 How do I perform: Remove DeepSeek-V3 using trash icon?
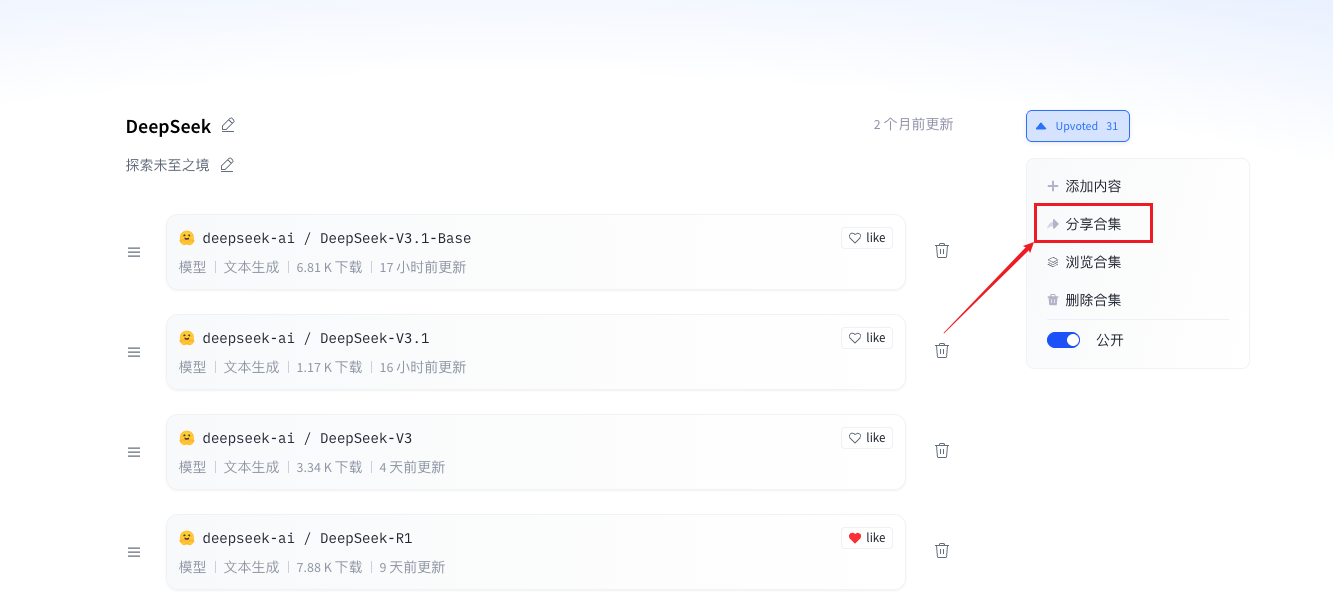(941, 451)
